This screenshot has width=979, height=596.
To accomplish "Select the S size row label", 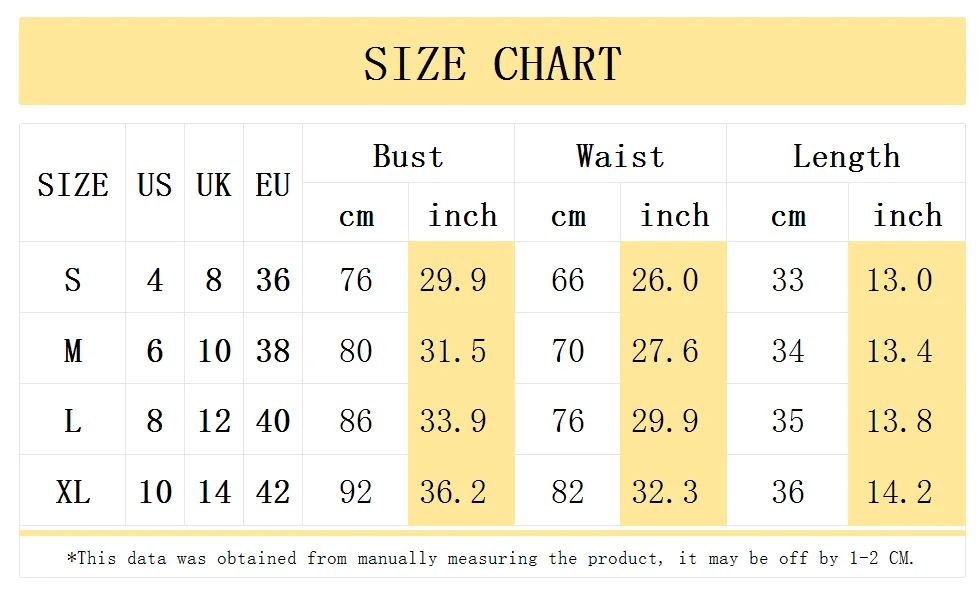I will pos(72,278).
